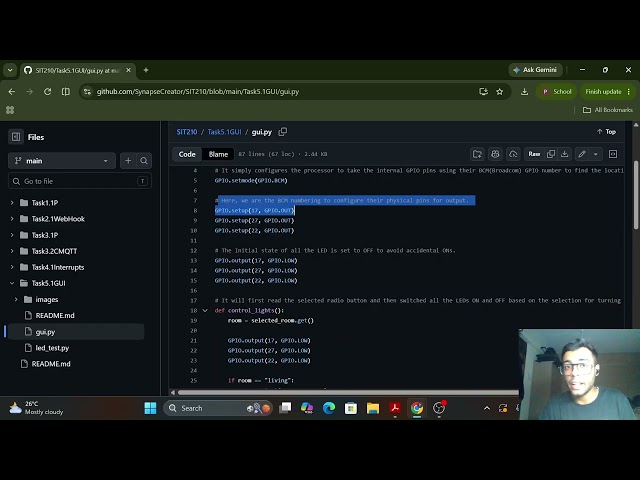Click the horizontal code scrollbar
This screenshot has height=480, width=640.
(x=348, y=393)
